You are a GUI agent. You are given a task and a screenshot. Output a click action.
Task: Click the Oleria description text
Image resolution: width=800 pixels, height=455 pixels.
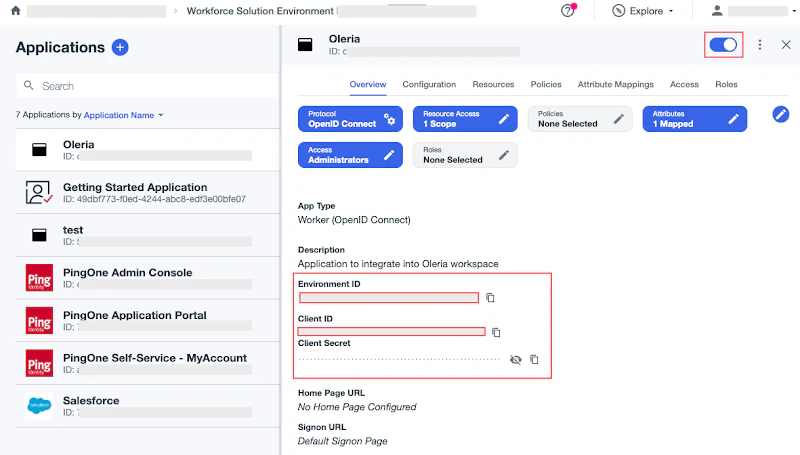click(398, 264)
